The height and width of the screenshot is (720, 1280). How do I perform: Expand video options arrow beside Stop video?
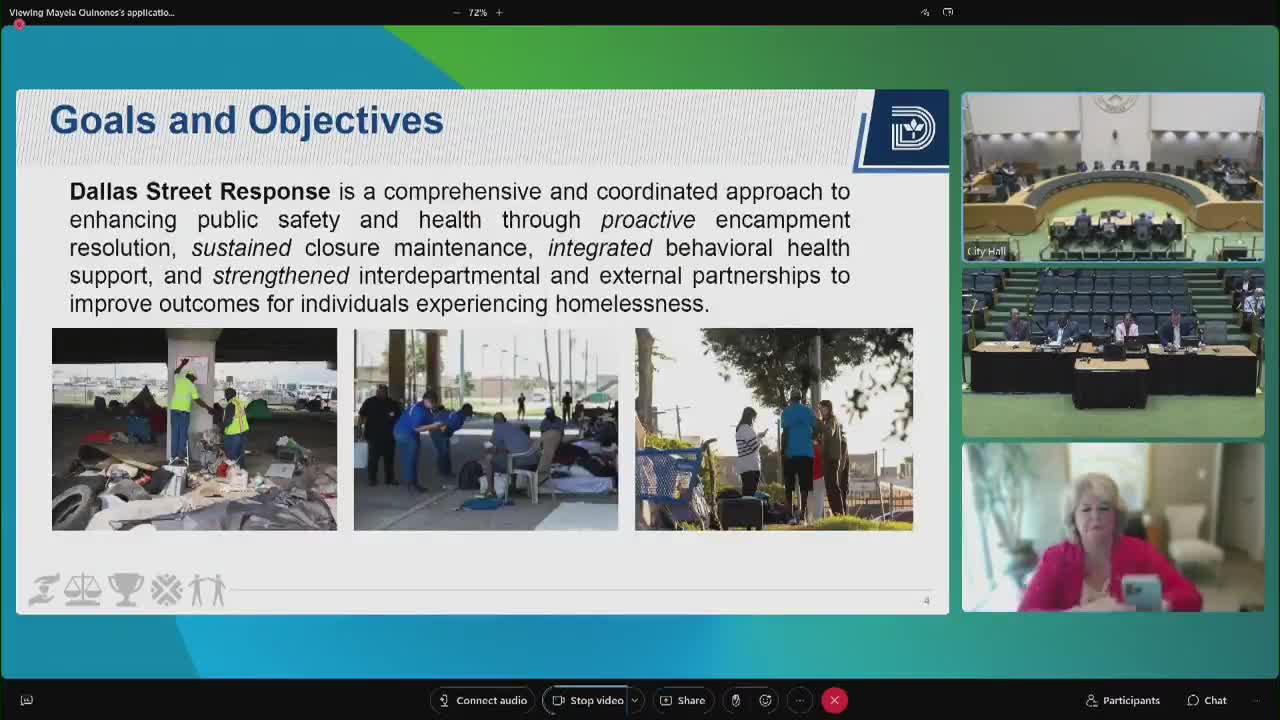pos(634,700)
